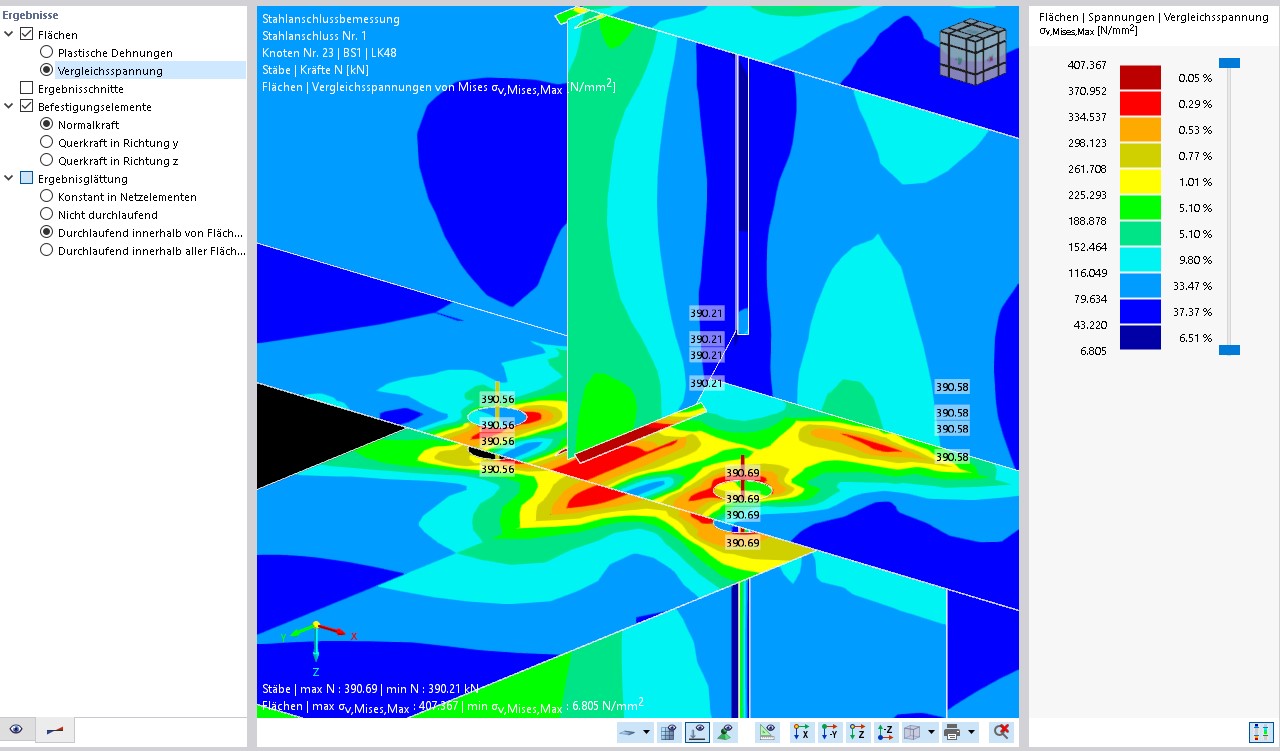Click the Befestigungselemente tree label
1280x751 pixels.
point(95,107)
